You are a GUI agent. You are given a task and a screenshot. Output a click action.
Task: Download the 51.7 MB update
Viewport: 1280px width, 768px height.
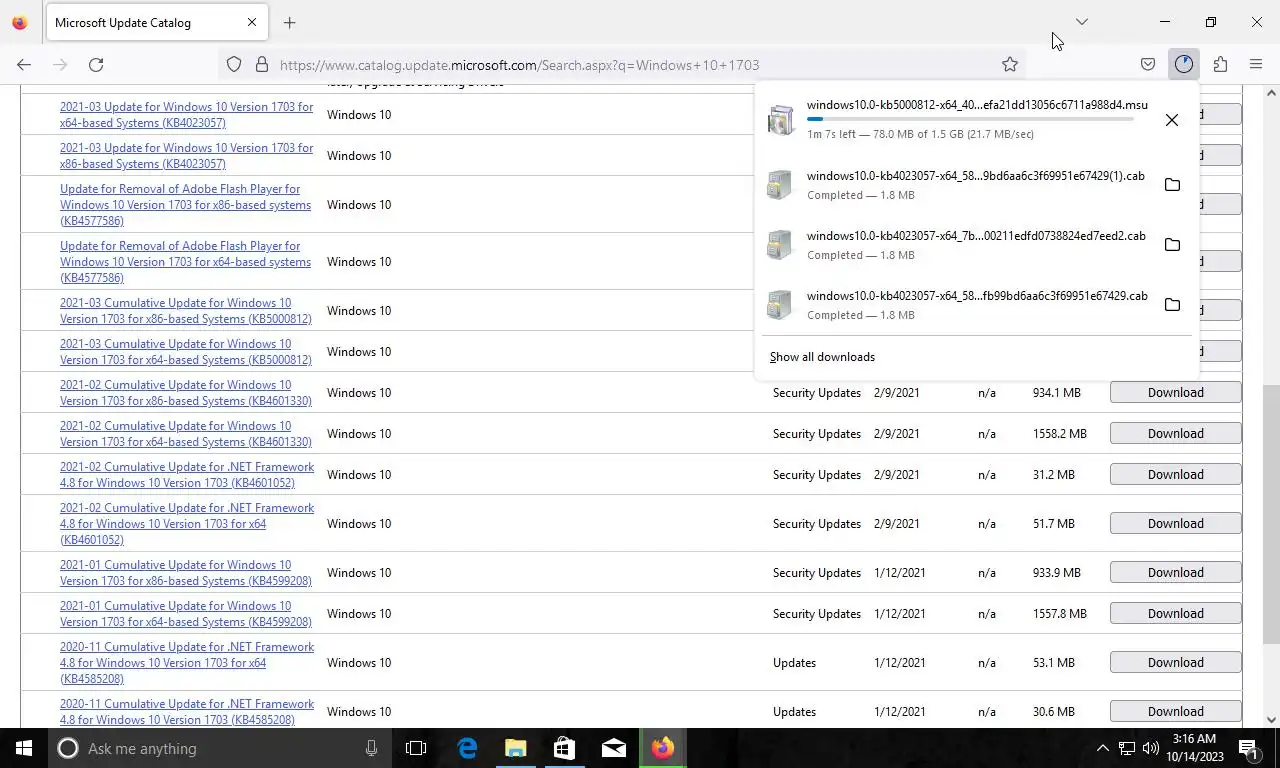tap(1175, 523)
